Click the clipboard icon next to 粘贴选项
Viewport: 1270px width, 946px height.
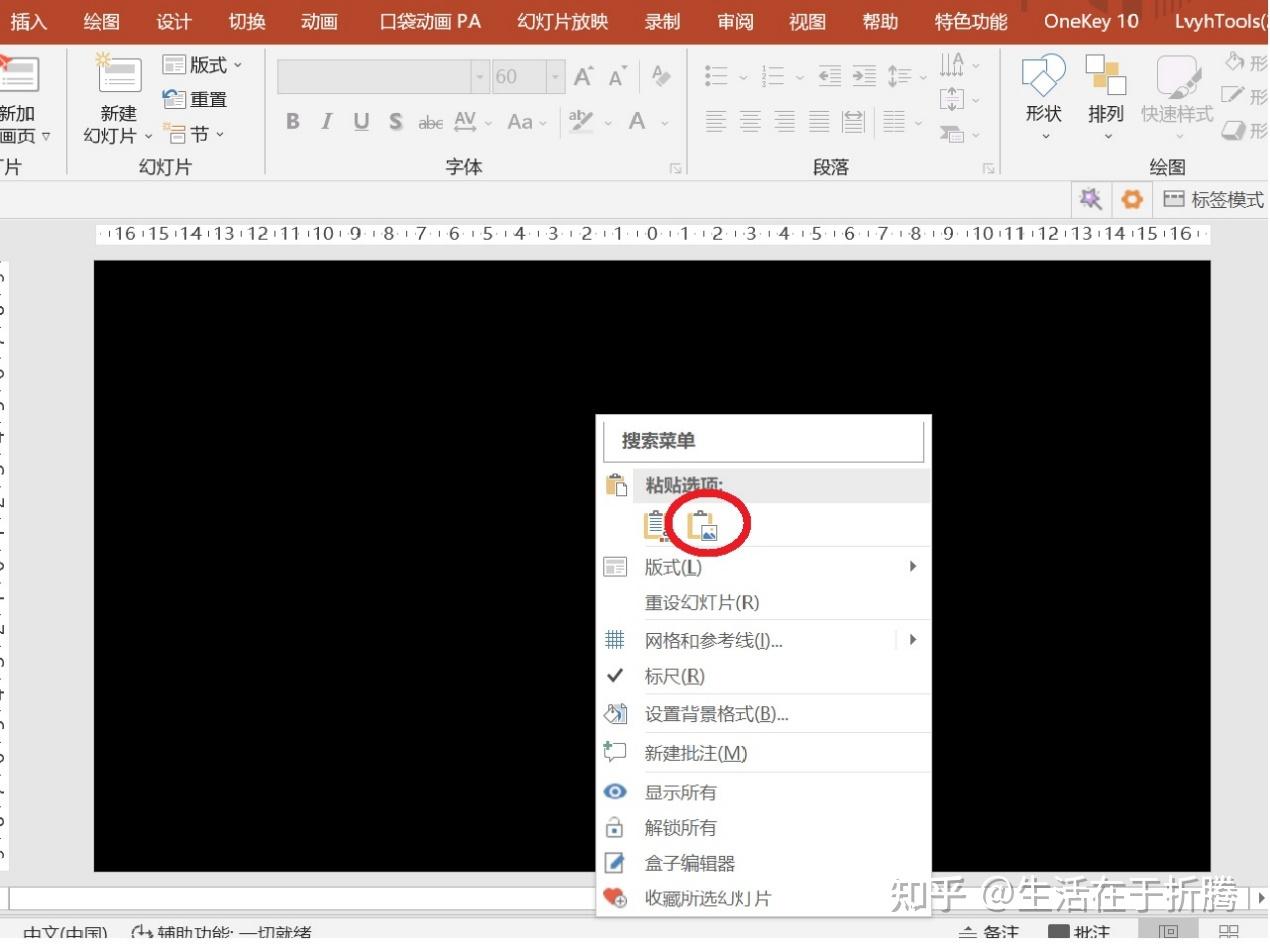click(x=616, y=486)
